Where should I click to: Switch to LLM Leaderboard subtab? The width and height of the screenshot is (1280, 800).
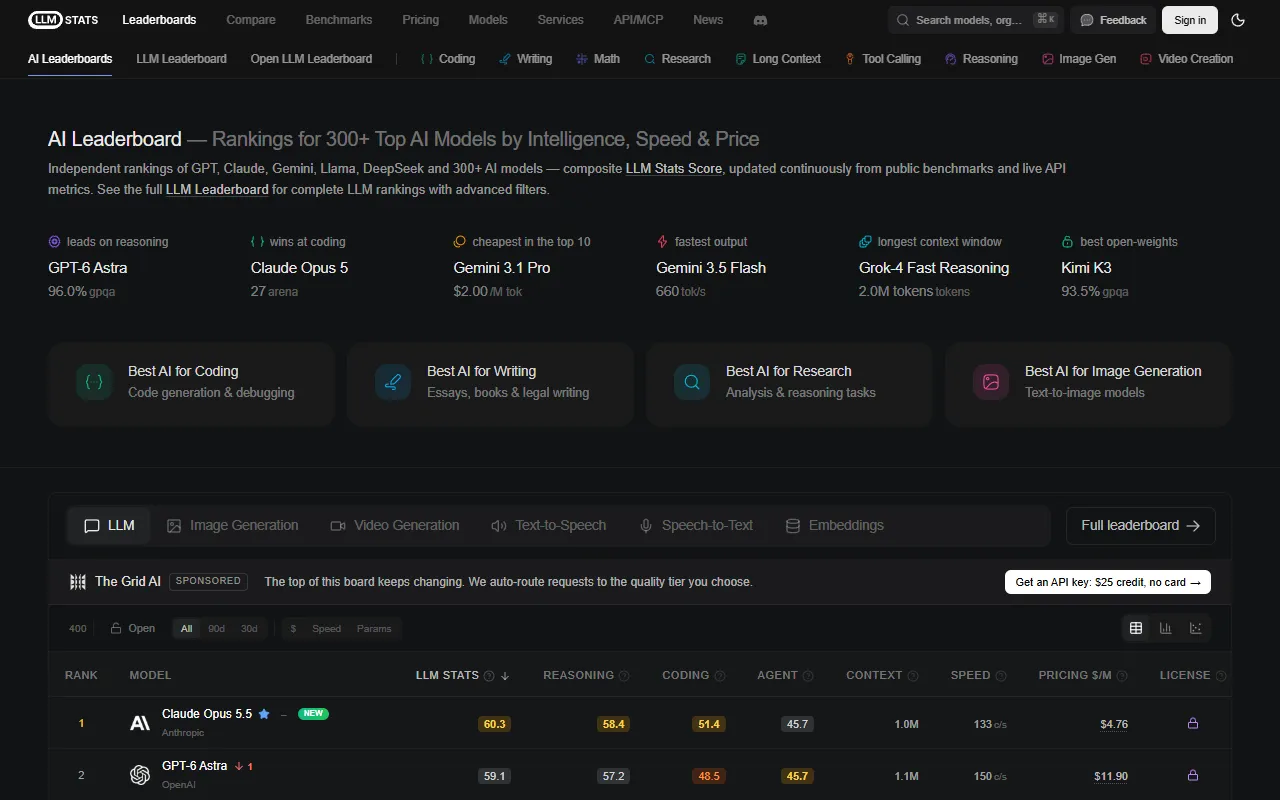point(181,59)
